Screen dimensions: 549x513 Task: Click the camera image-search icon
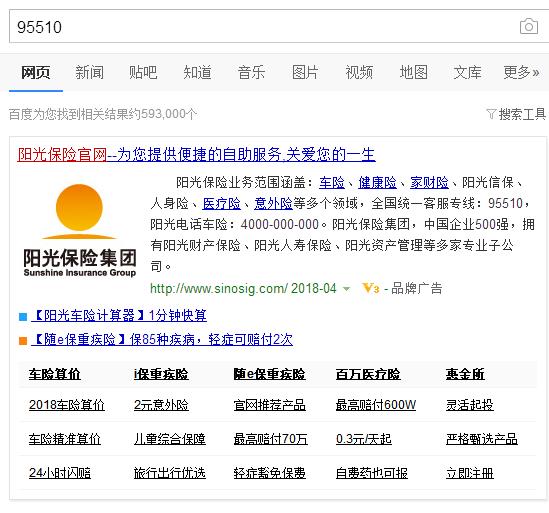pos(529,26)
